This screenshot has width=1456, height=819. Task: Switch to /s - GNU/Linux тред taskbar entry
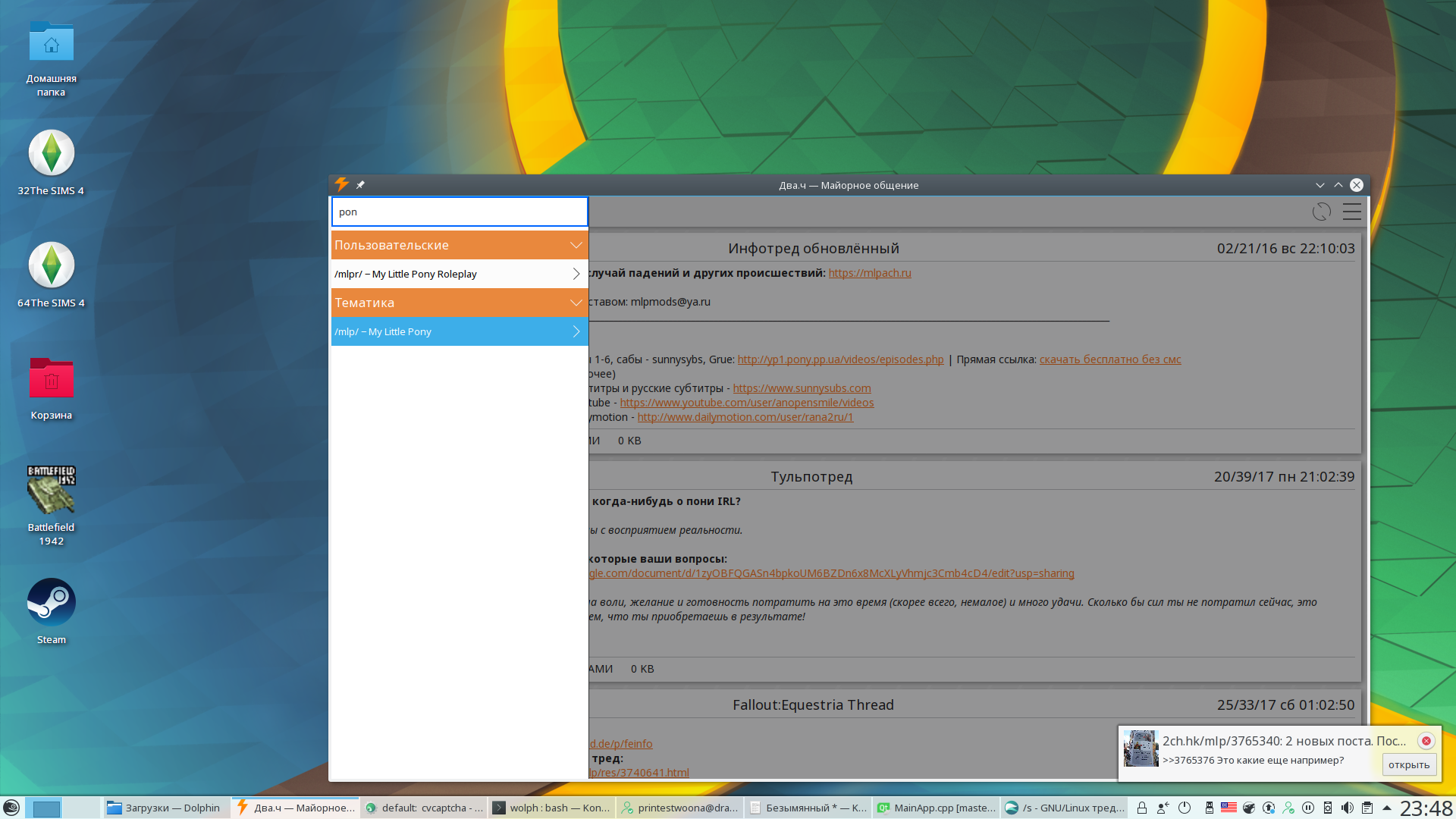pos(1064,808)
